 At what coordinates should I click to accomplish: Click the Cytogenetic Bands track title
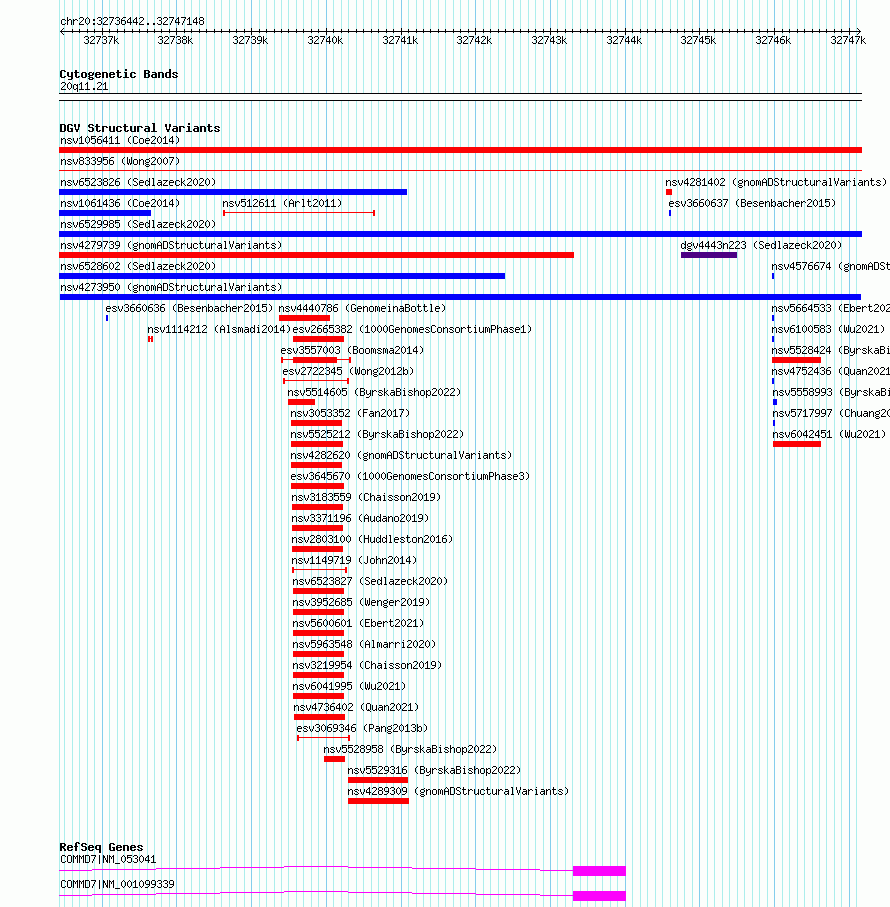click(119, 74)
